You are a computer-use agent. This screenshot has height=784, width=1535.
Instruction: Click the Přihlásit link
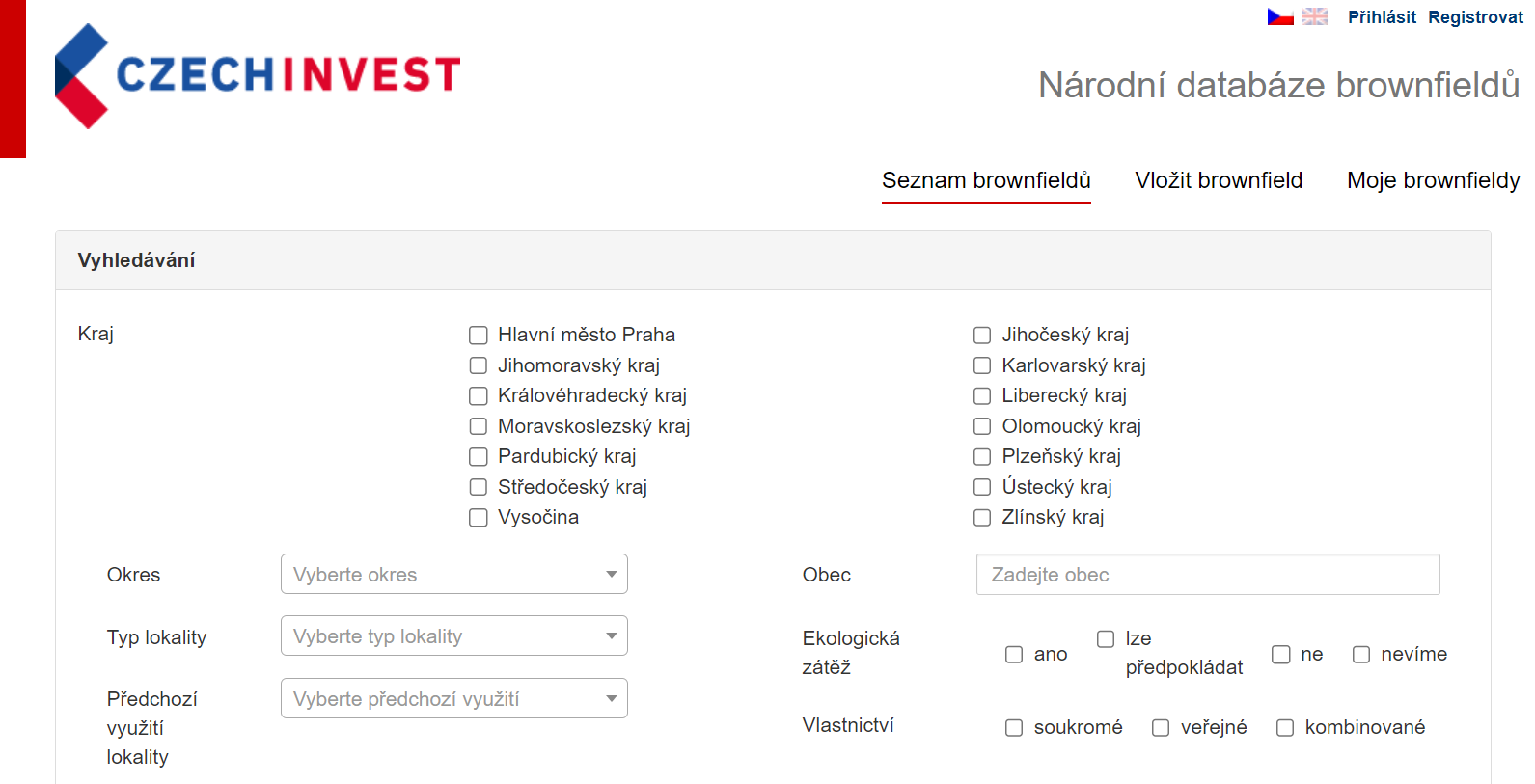tap(1382, 17)
